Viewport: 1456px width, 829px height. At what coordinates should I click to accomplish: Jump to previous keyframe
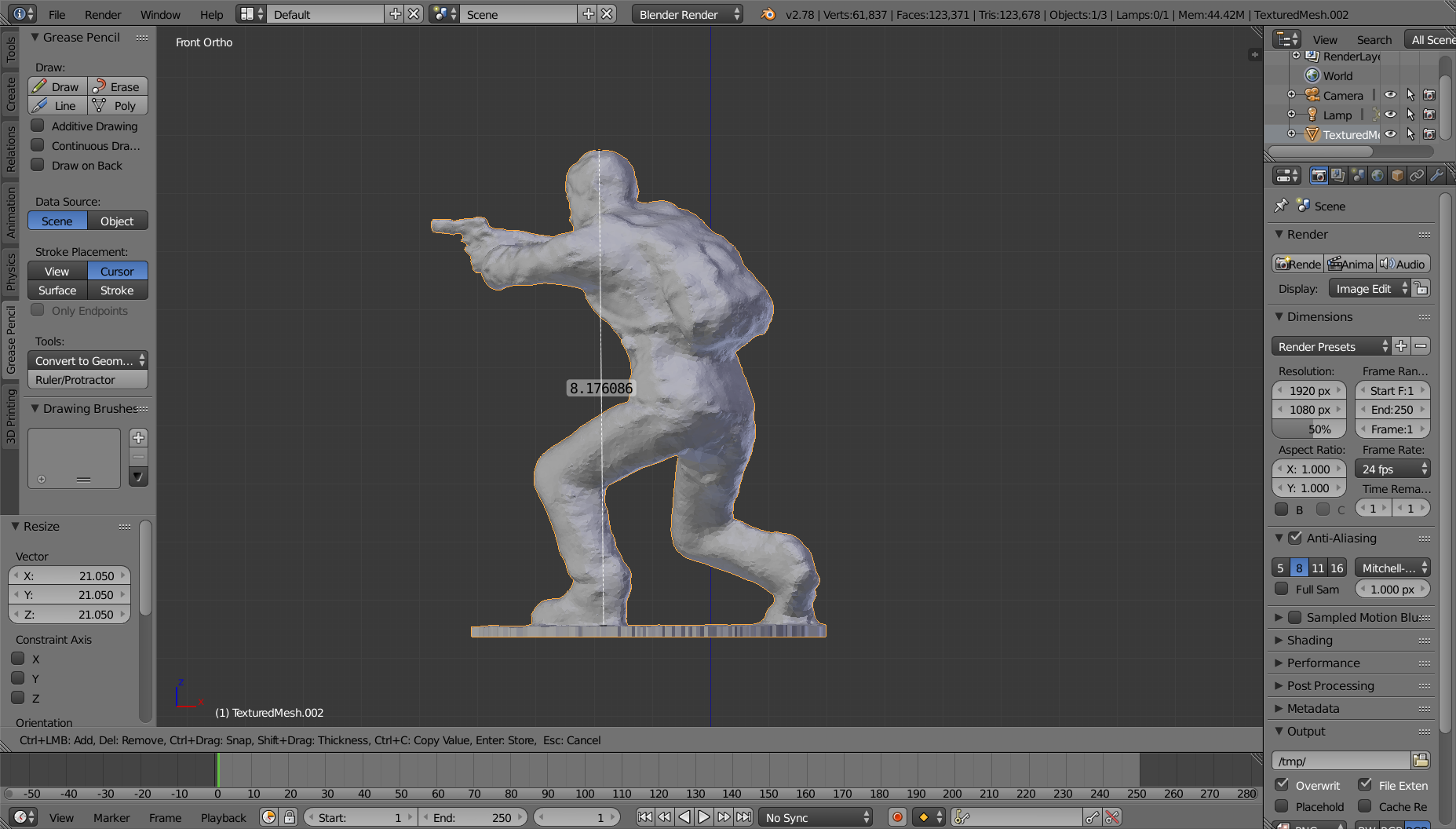point(664,817)
